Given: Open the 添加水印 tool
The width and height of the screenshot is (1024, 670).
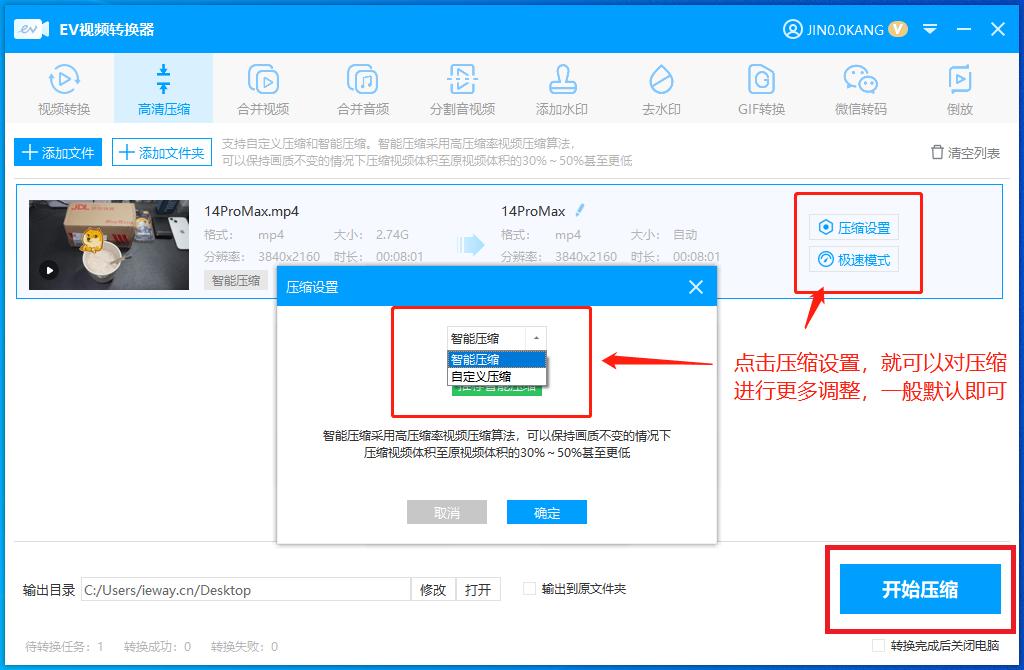Looking at the screenshot, I should (561, 87).
